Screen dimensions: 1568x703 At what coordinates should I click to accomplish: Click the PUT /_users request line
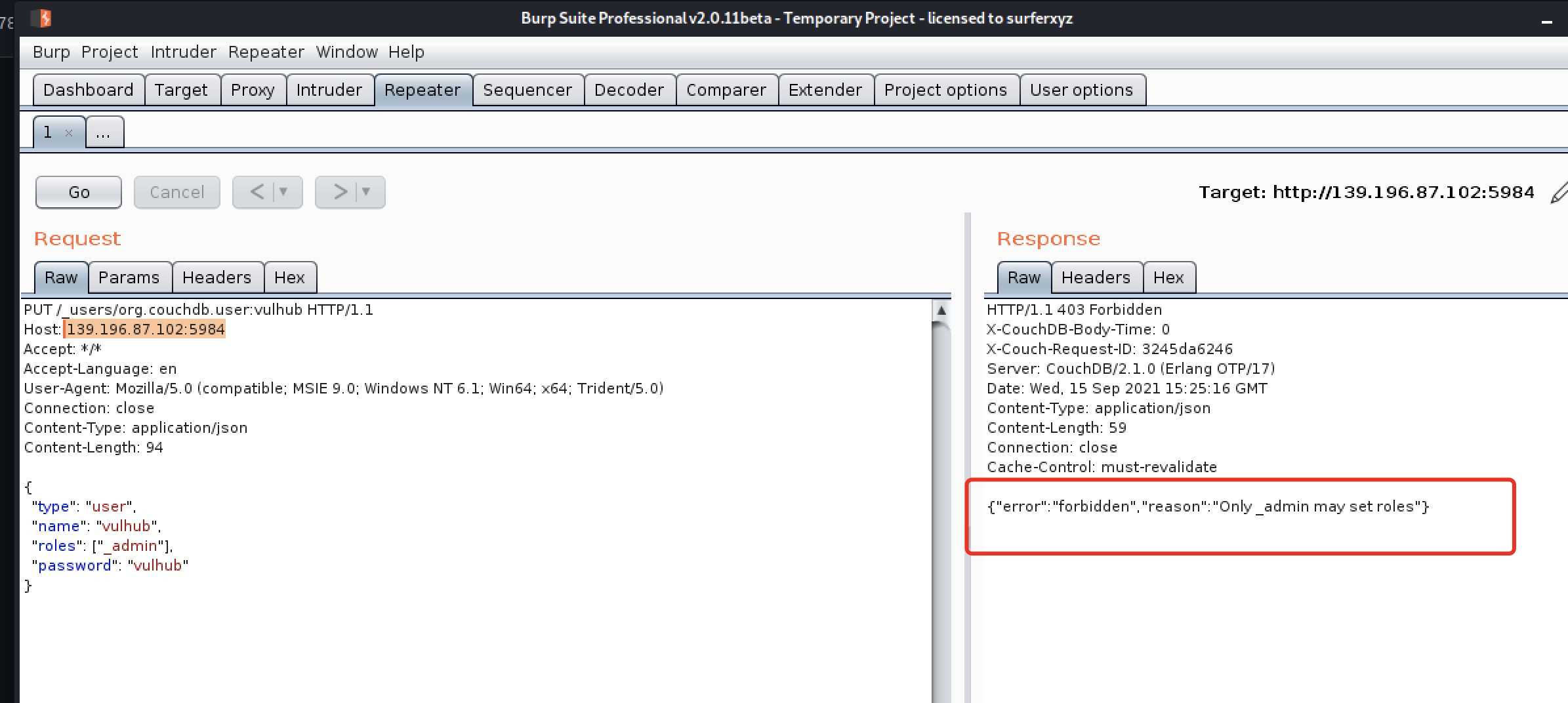click(x=199, y=310)
